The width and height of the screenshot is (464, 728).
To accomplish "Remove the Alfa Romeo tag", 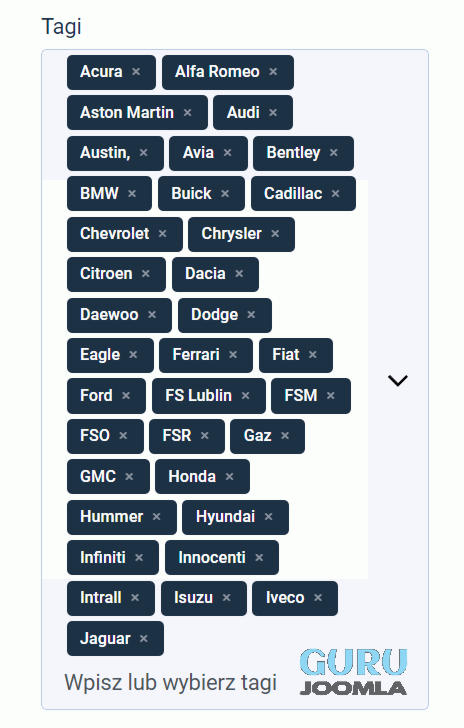I will [x=273, y=72].
